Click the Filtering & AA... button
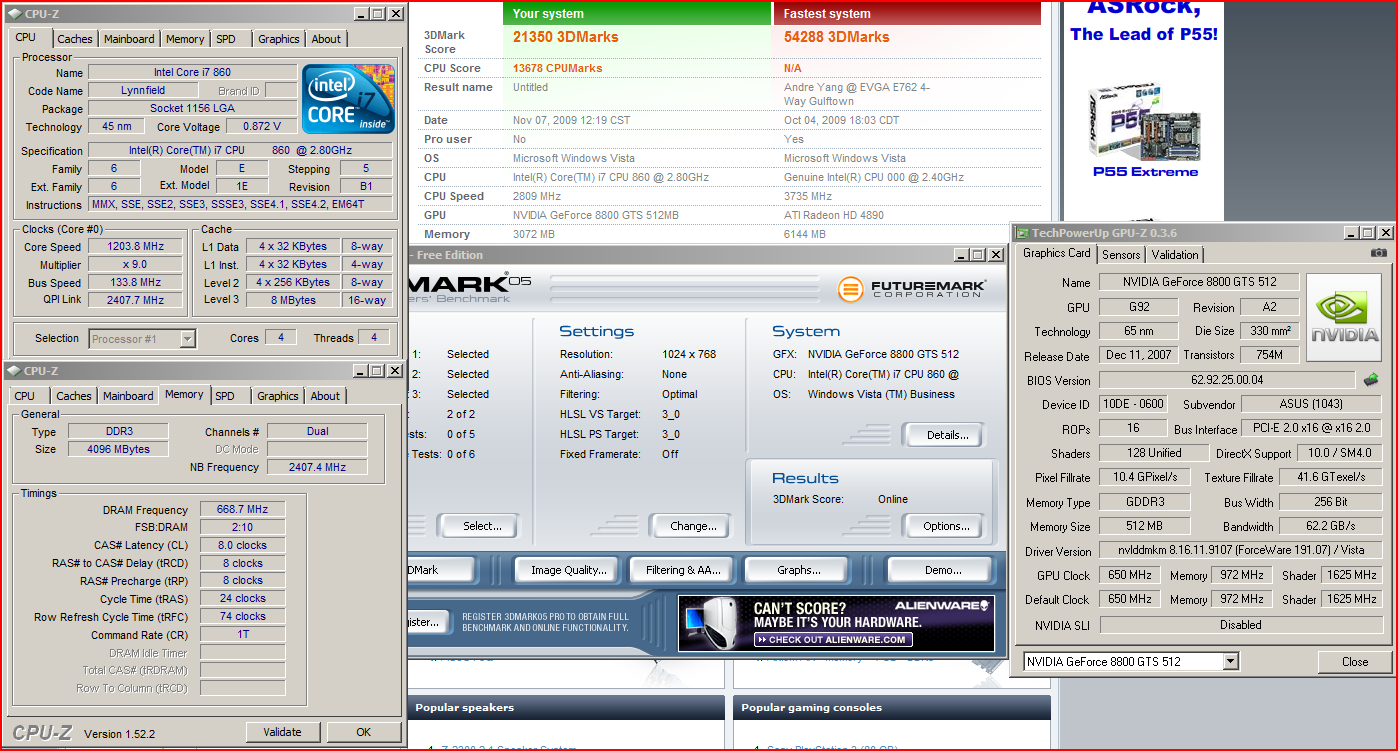The height and width of the screenshot is (751, 1398). (x=683, y=570)
